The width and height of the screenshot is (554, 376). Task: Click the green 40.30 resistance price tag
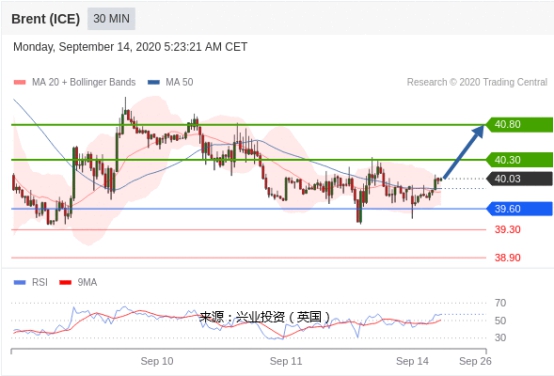click(519, 160)
